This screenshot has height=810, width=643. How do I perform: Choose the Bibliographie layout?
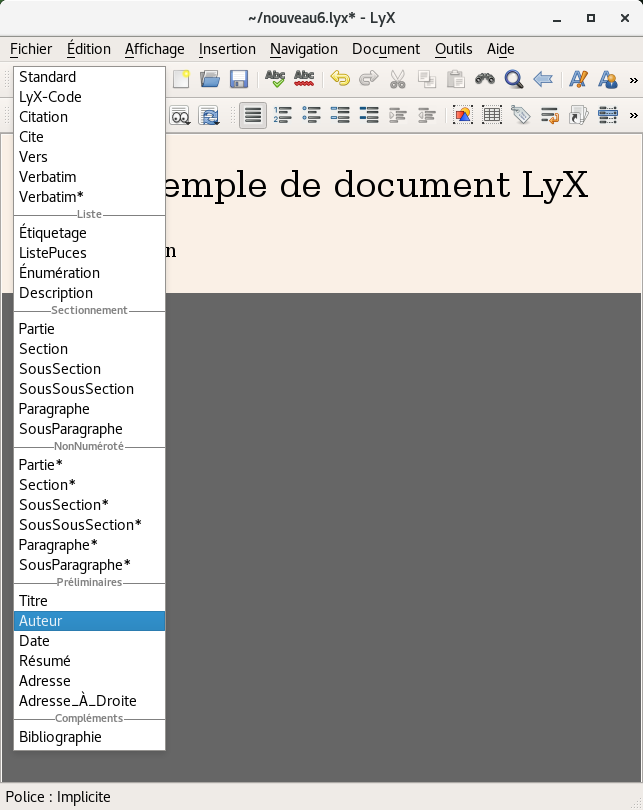click(89, 737)
